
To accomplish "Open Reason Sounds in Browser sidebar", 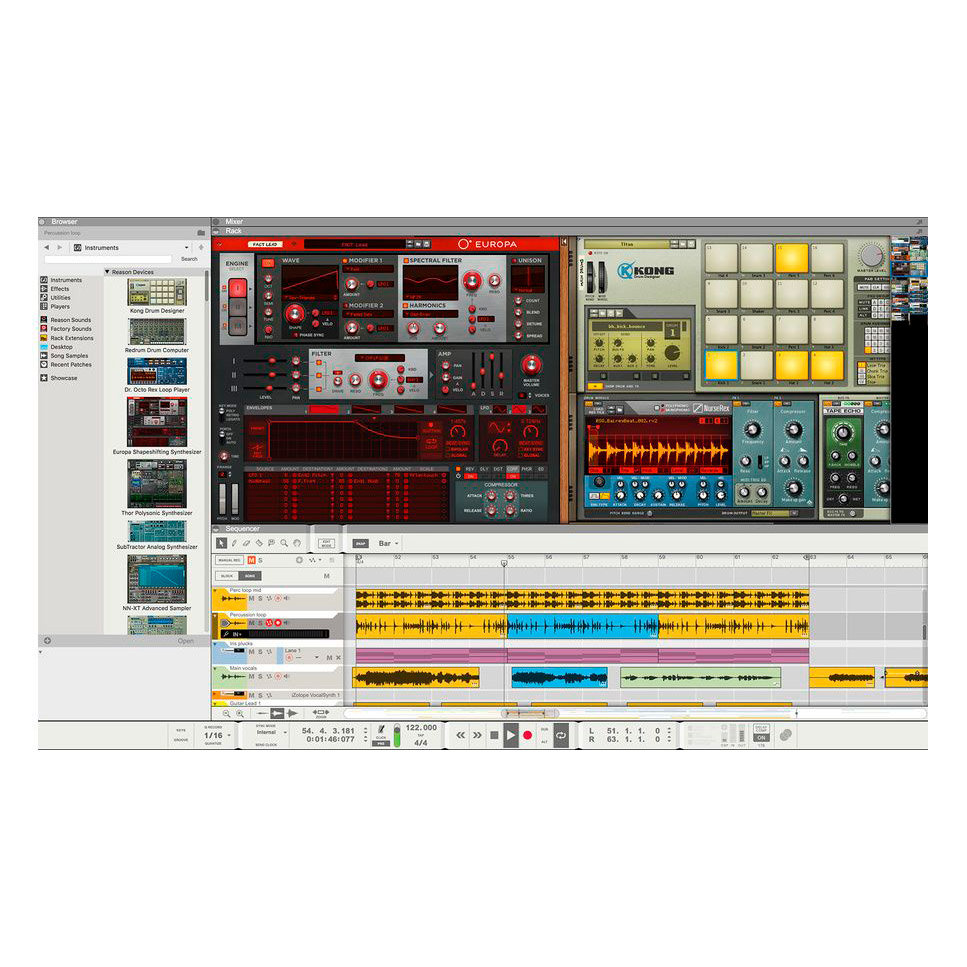I will (65, 319).
